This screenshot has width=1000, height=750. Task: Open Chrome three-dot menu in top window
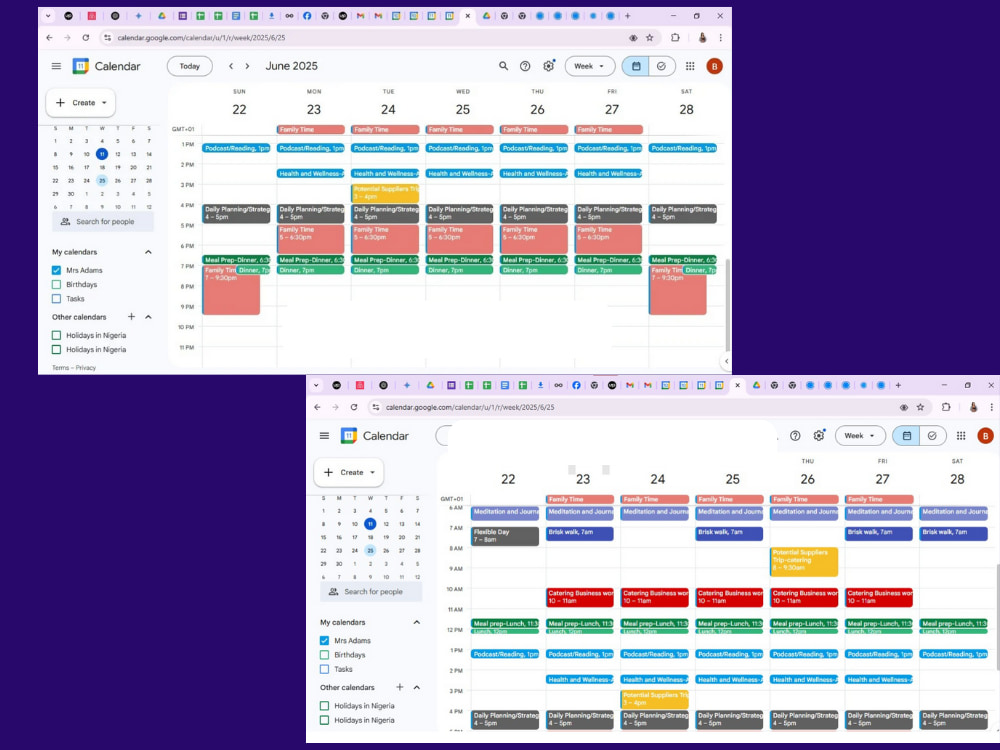pyautogui.click(x=721, y=38)
